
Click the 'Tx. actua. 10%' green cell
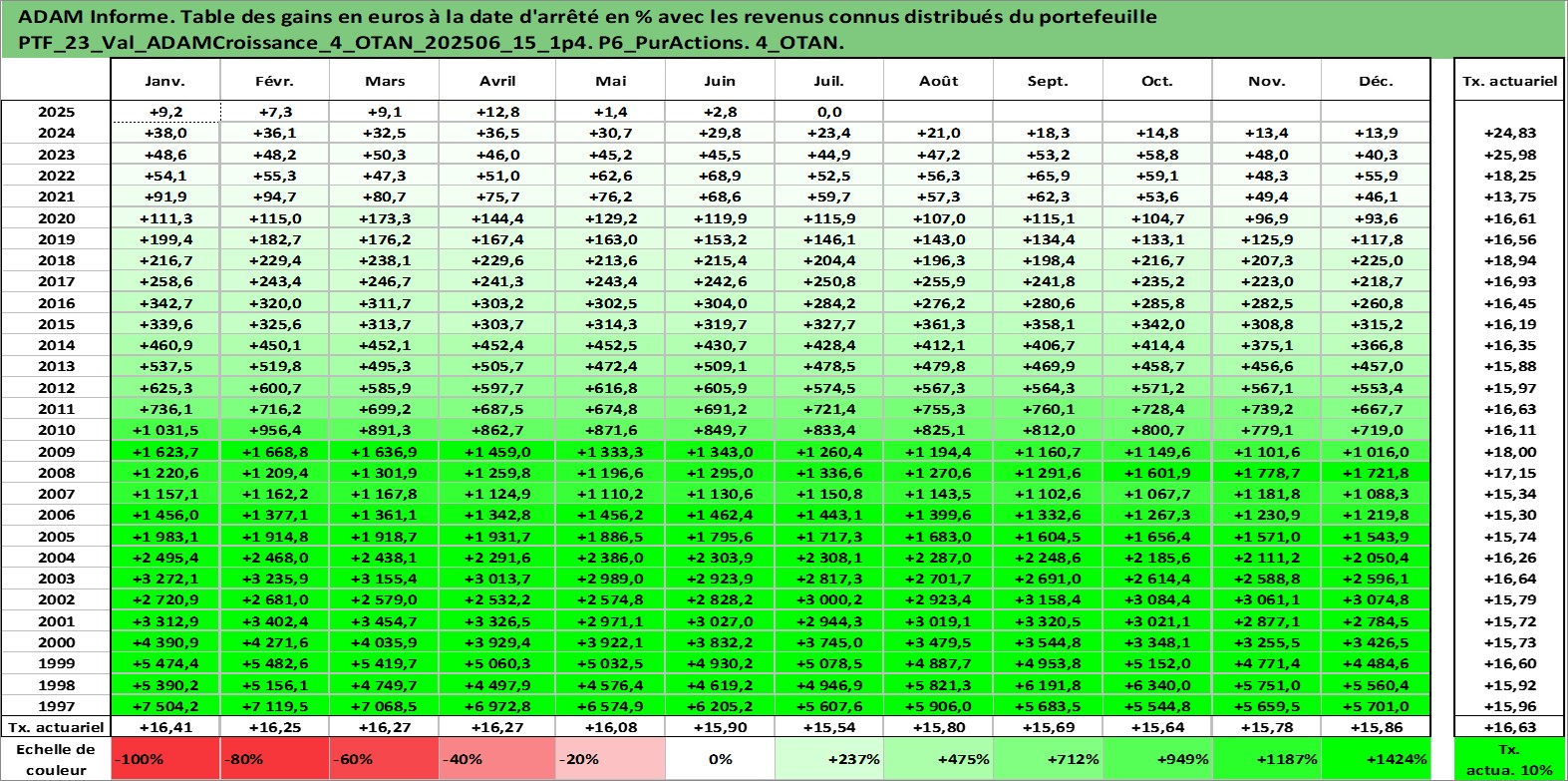click(1509, 759)
